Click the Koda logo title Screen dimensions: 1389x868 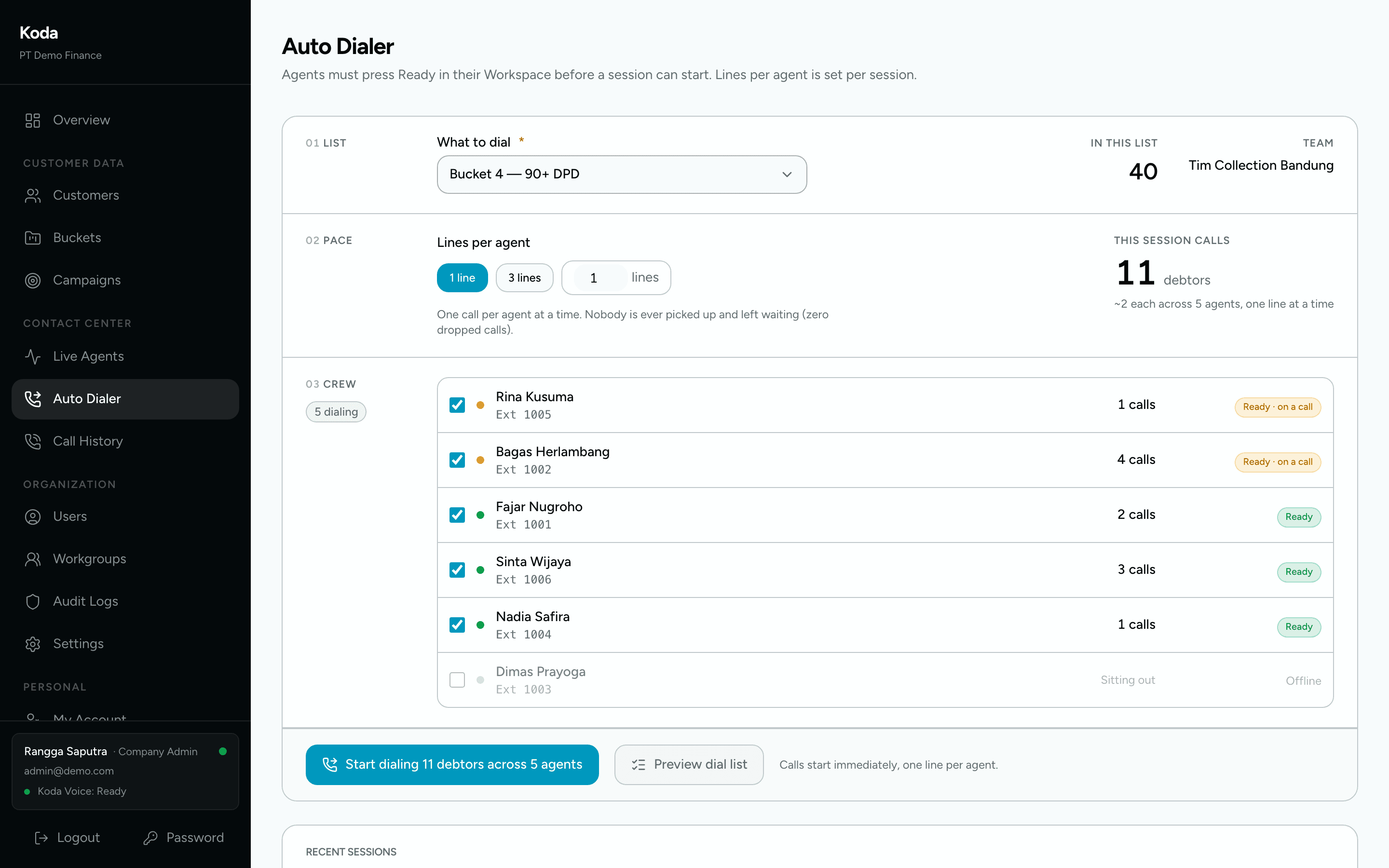[39, 33]
